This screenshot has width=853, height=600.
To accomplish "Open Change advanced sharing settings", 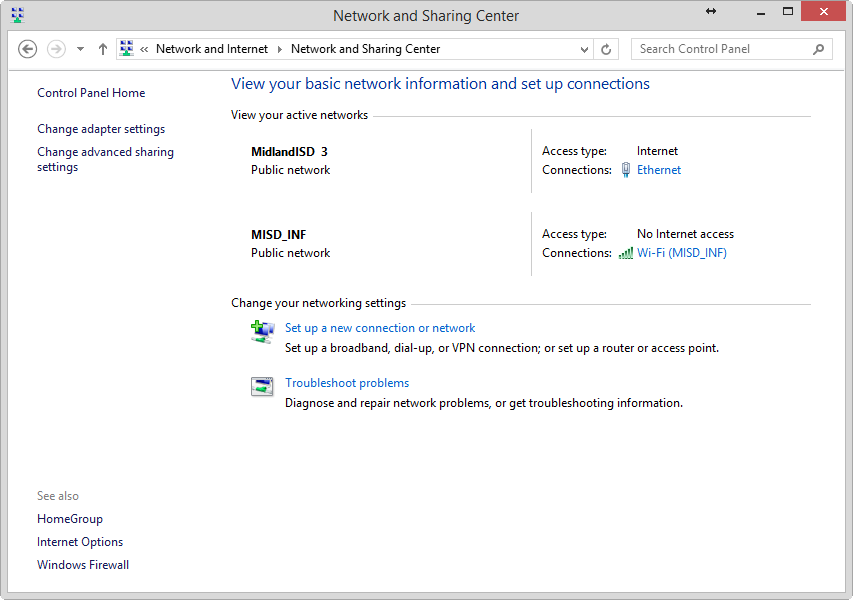I will 105,159.
